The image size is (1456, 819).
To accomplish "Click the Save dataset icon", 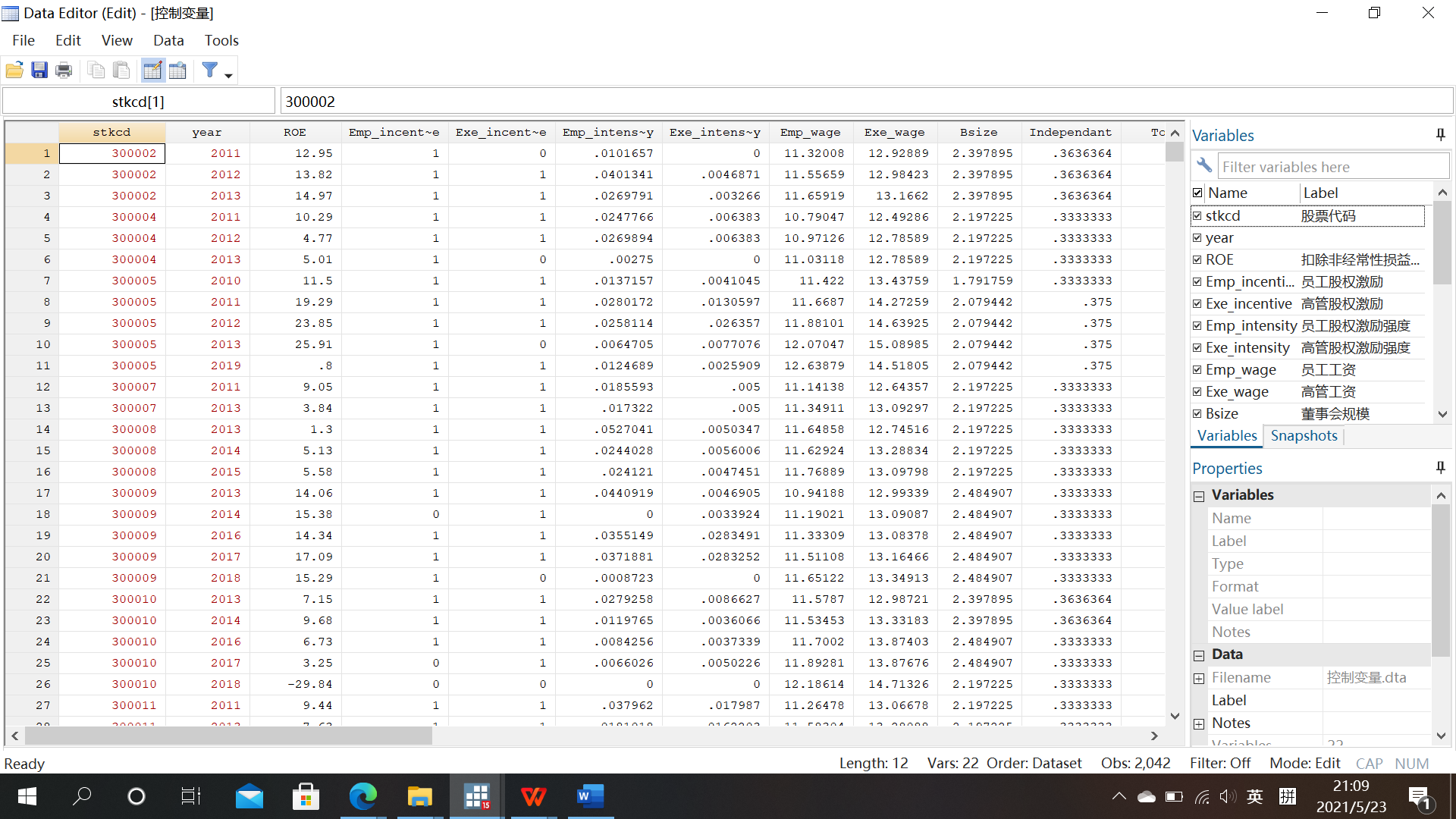I will pyautogui.click(x=39, y=71).
